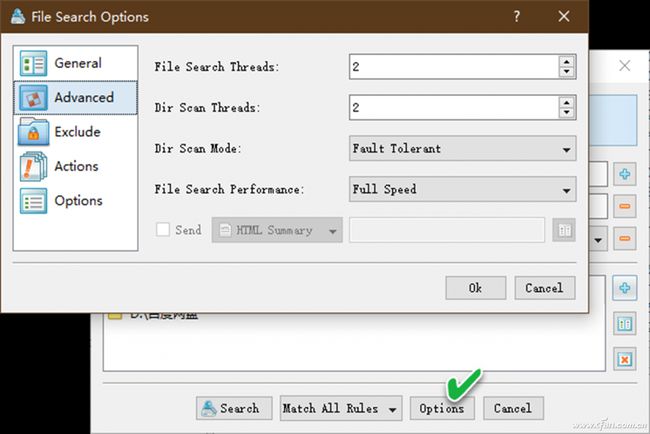
Task: Click the blue plus add-directory icon
Action: coord(625,288)
